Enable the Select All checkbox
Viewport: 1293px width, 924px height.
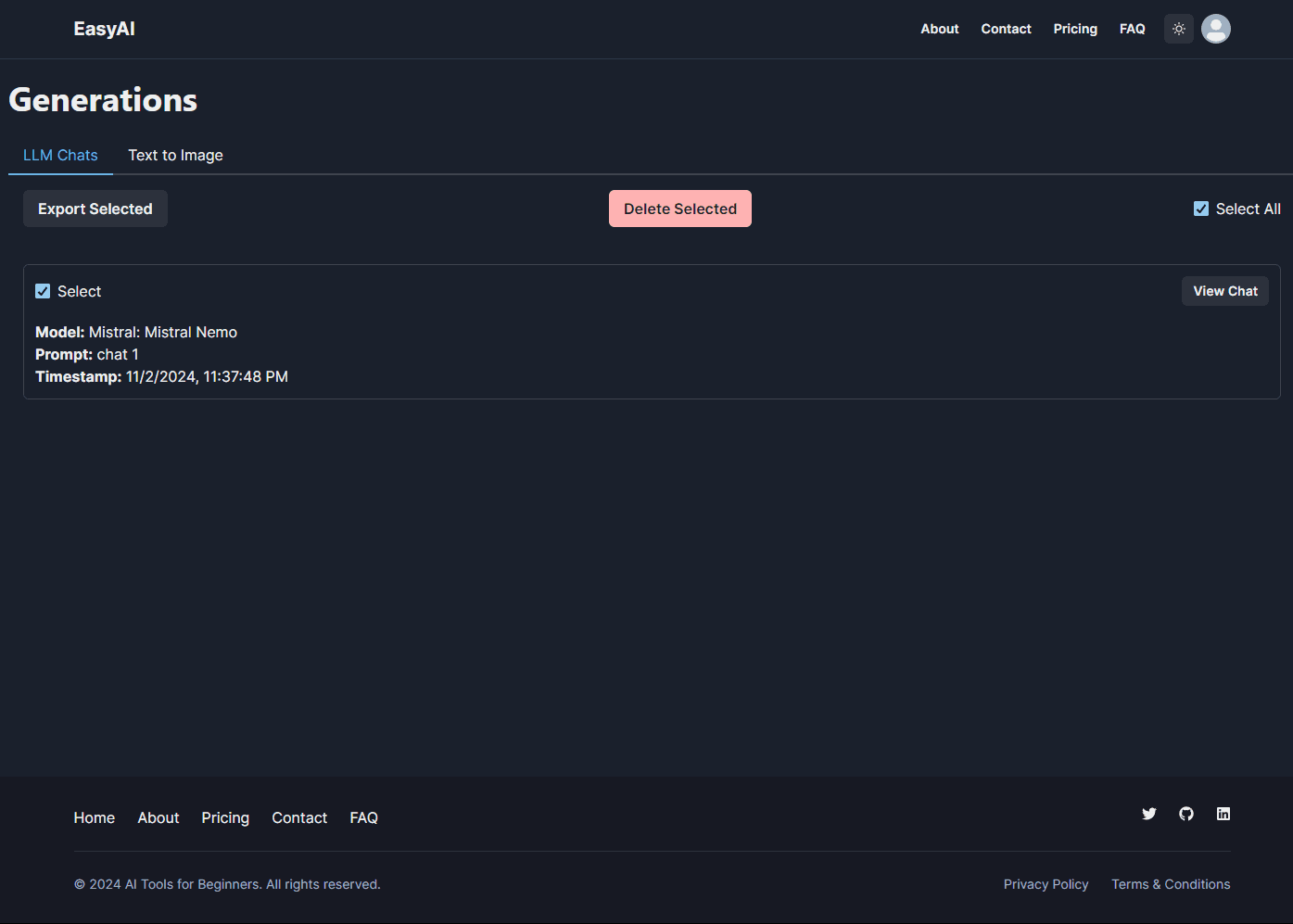[1201, 209]
